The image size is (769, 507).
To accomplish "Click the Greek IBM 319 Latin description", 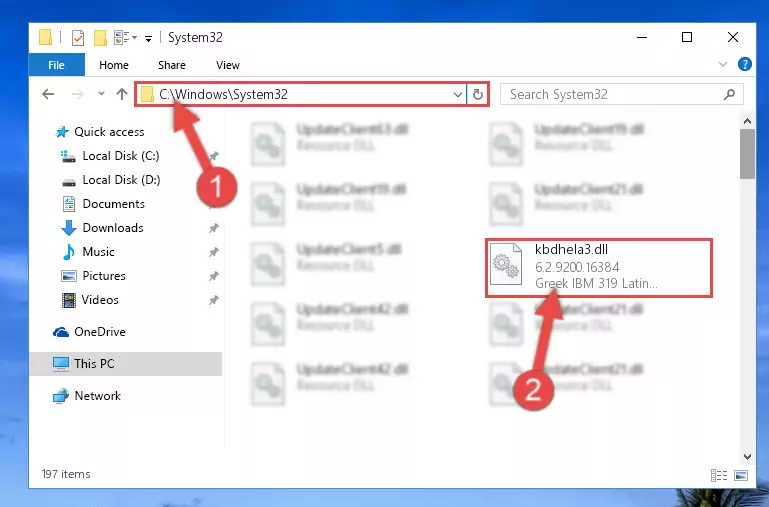I will pos(596,283).
